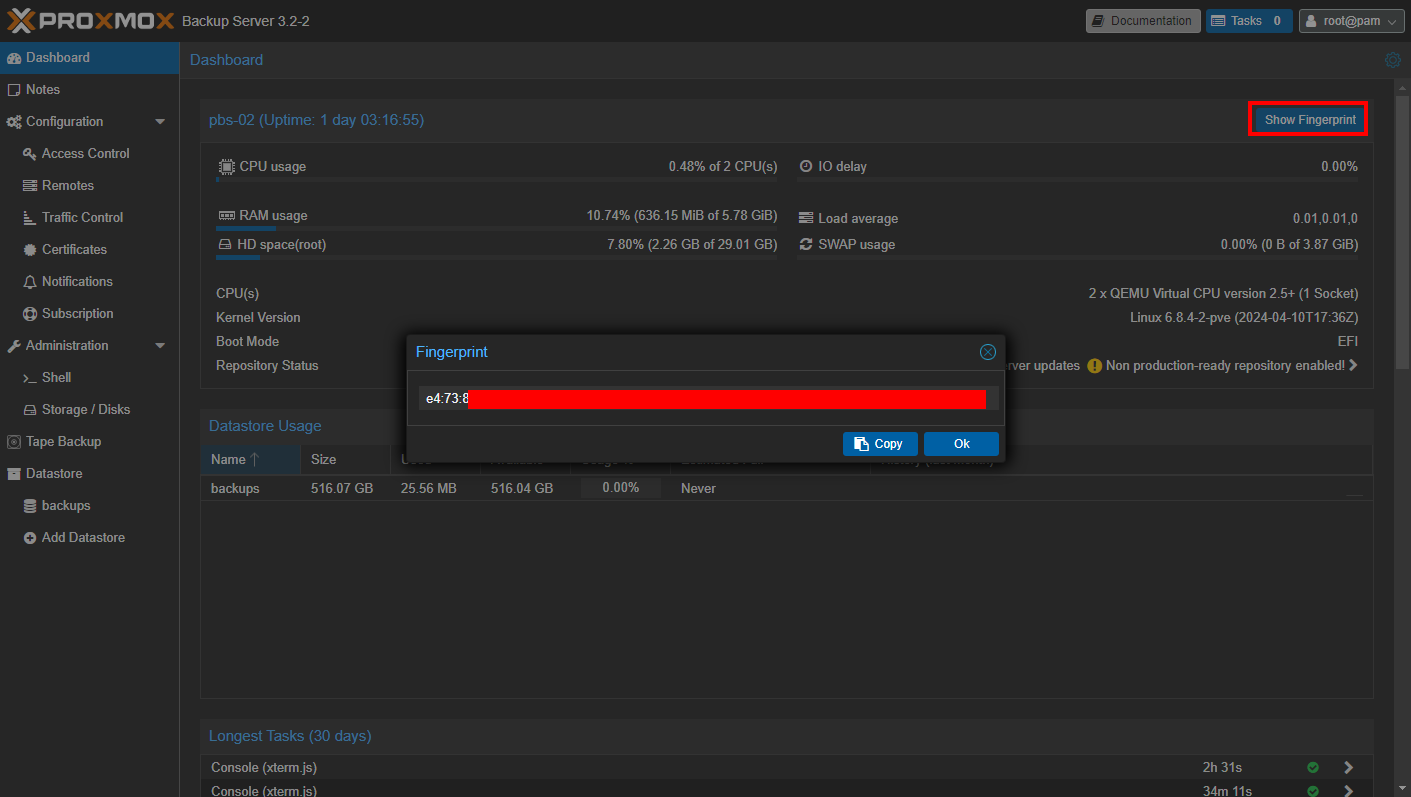The width and height of the screenshot is (1411, 797).
Task: Click the Storage / Disks drive icon
Action: coord(30,410)
